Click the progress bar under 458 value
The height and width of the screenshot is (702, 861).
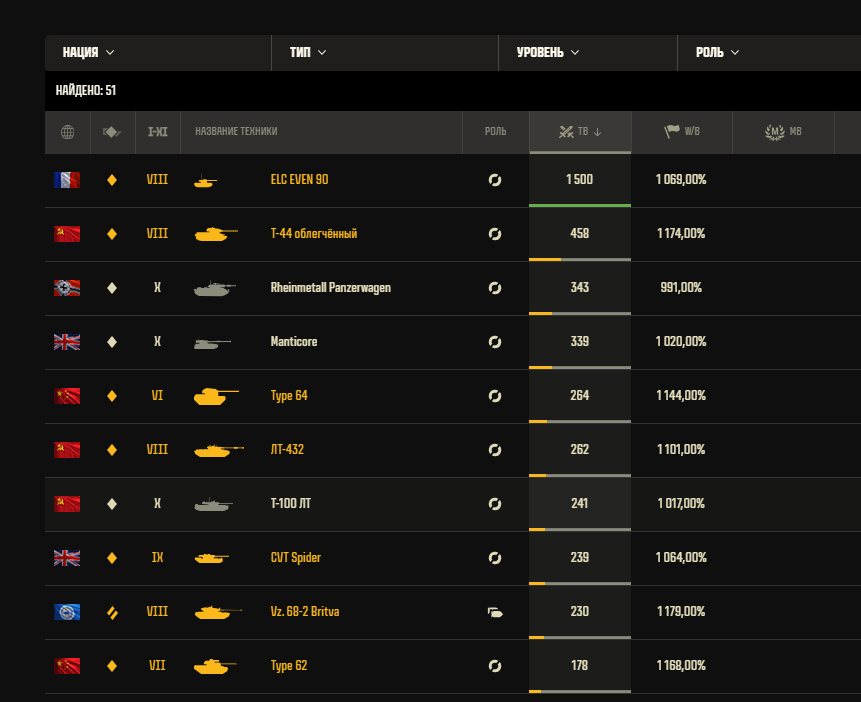point(580,259)
